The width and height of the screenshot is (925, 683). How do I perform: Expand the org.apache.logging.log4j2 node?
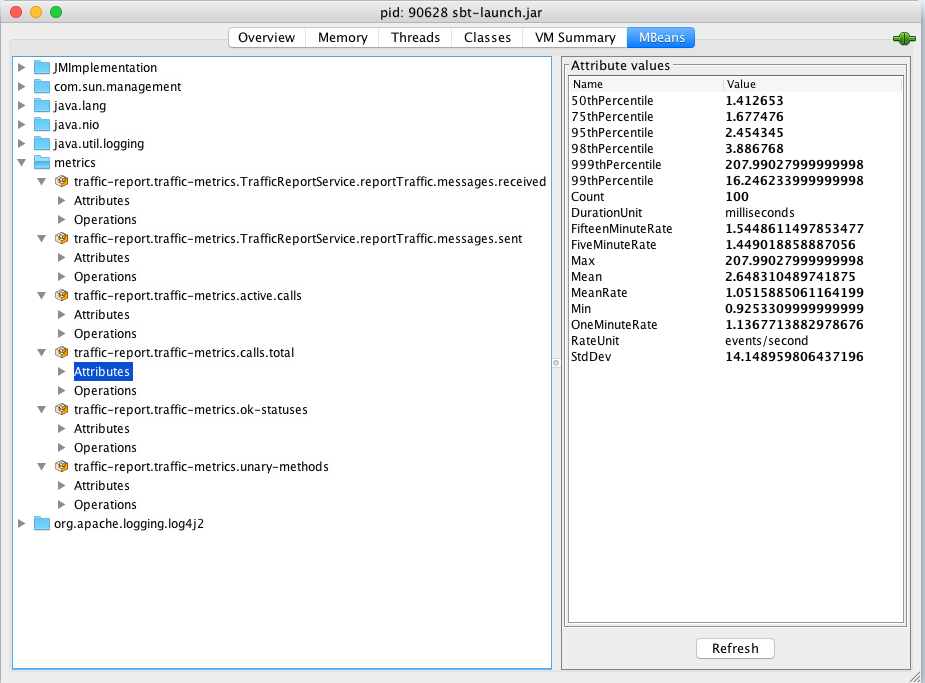click(x=22, y=523)
